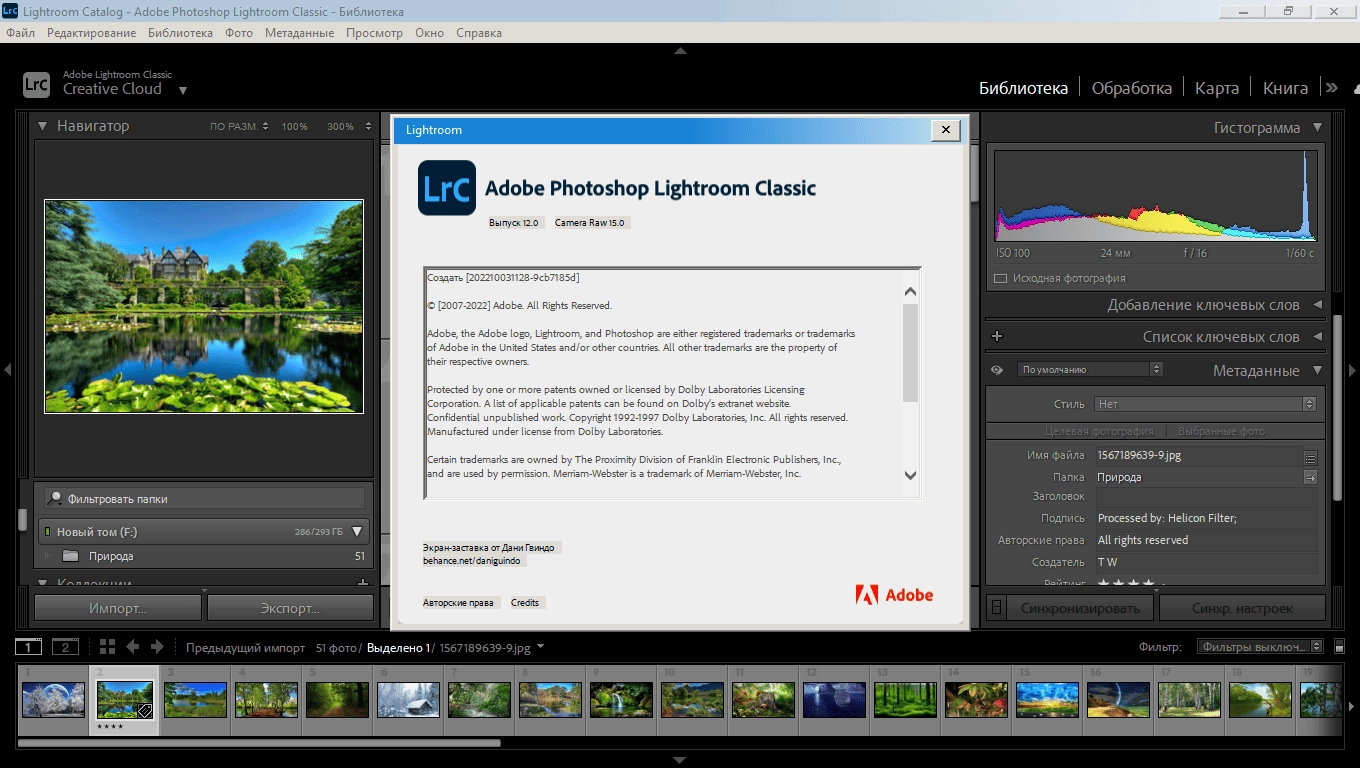Collapse the Навигатор panel
The width and height of the screenshot is (1360, 768).
click(43, 126)
